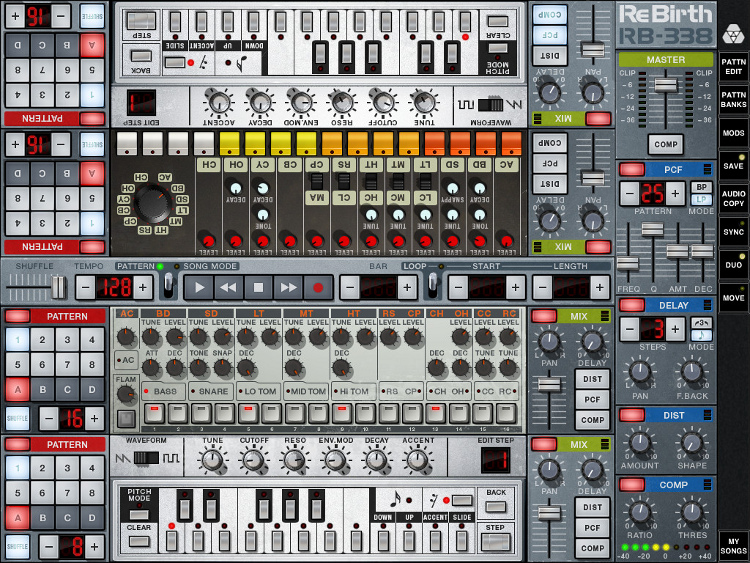Select the BASS drum instrument button
Image resolution: width=750 pixels, height=563 pixels.
click(162, 391)
